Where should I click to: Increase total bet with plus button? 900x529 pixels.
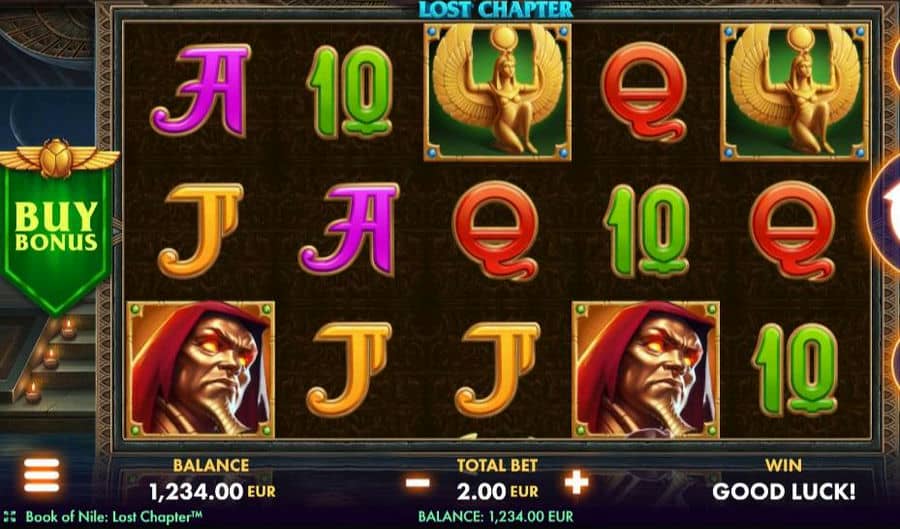(x=576, y=483)
